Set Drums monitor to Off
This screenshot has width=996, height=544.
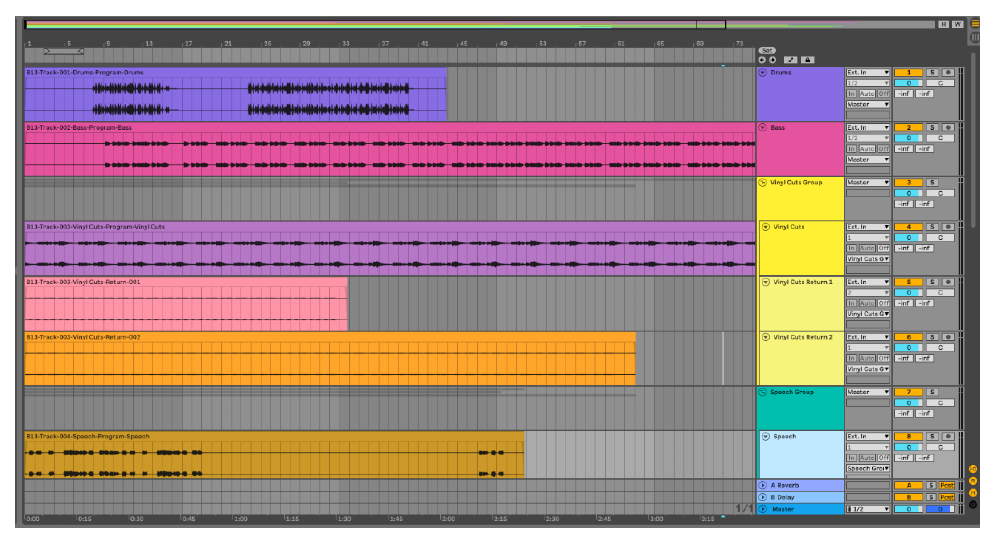(884, 93)
